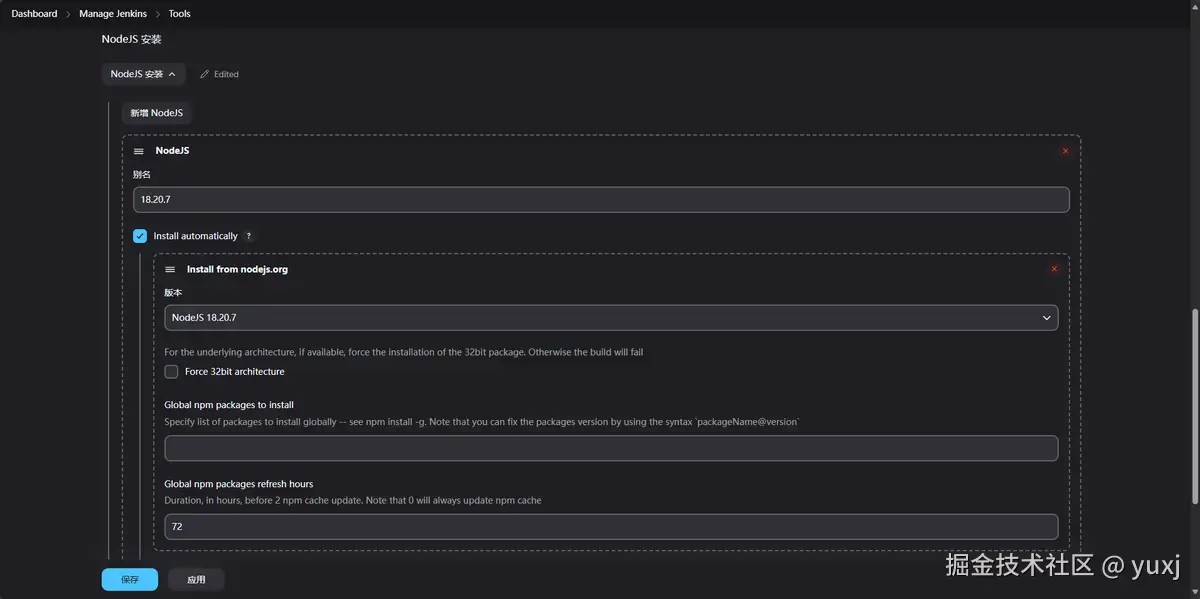The width and height of the screenshot is (1200, 599).
Task: Click the page vertical scrollbar
Action: tap(1195, 407)
